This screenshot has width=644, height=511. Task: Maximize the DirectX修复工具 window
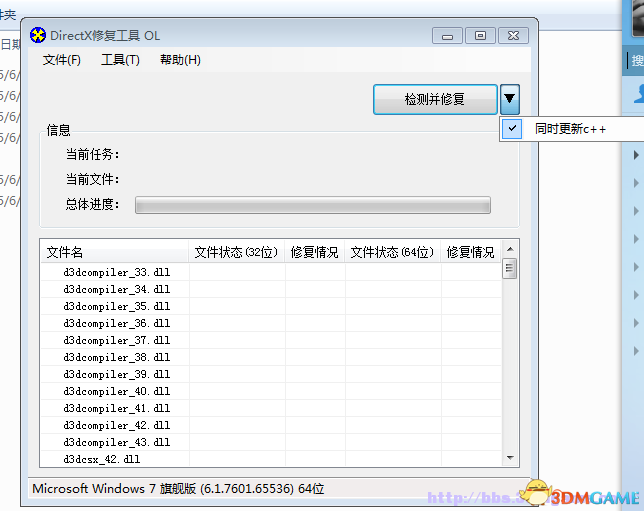pyautogui.click(x=480, y=36)
